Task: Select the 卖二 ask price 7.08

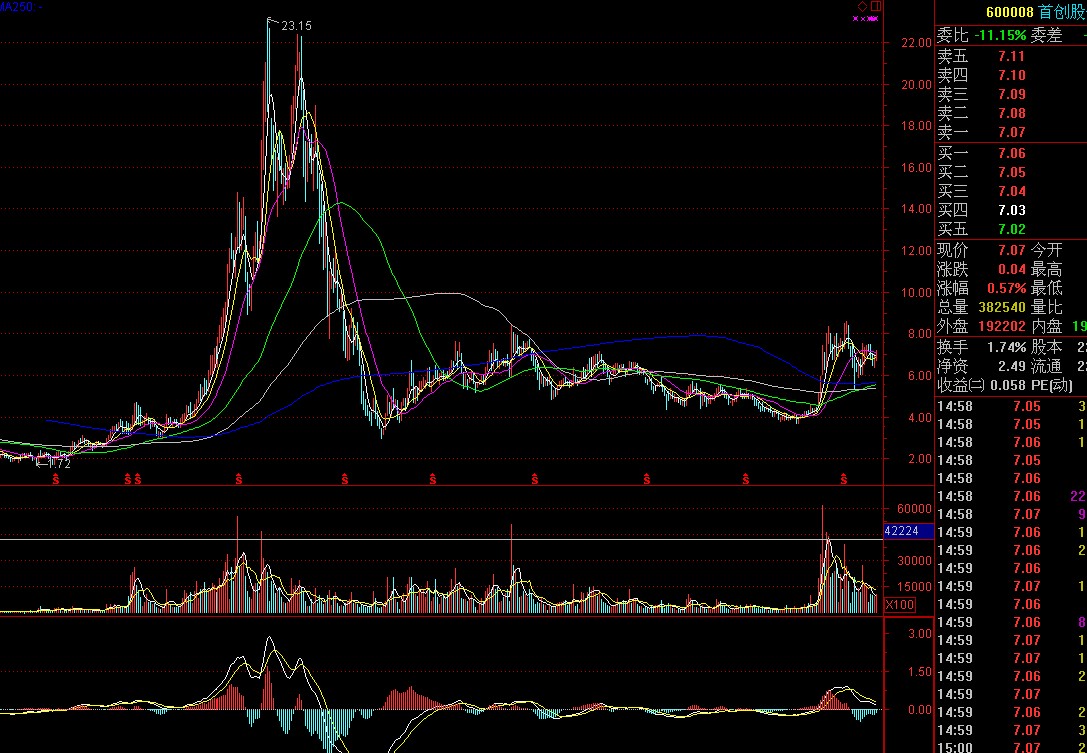Action: (1011, 113)
